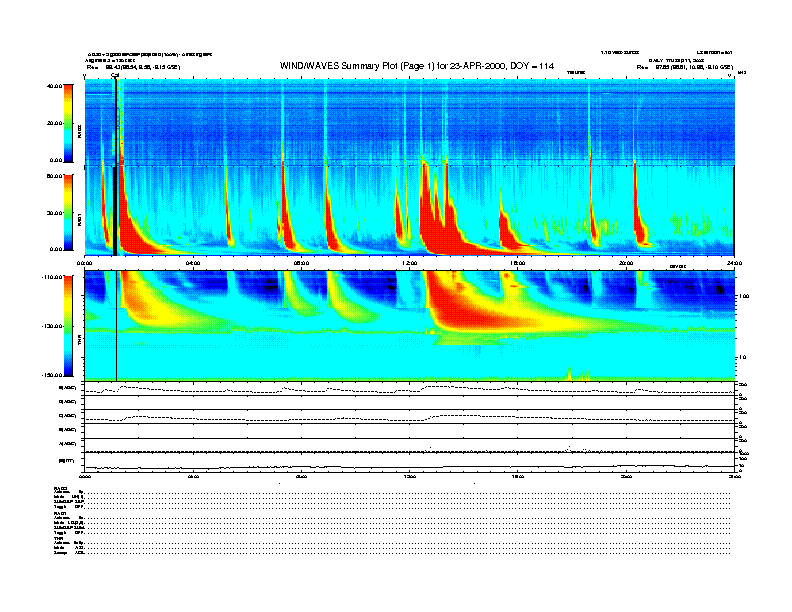The image size is (792, 612).
Task: Click the 20:00 tick on bottom time axis
Action: (626, 476)
